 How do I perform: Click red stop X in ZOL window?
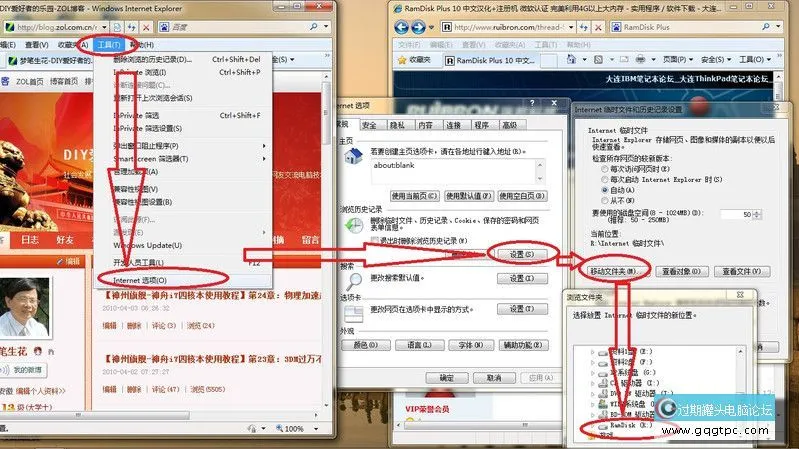tap(146, 27)
